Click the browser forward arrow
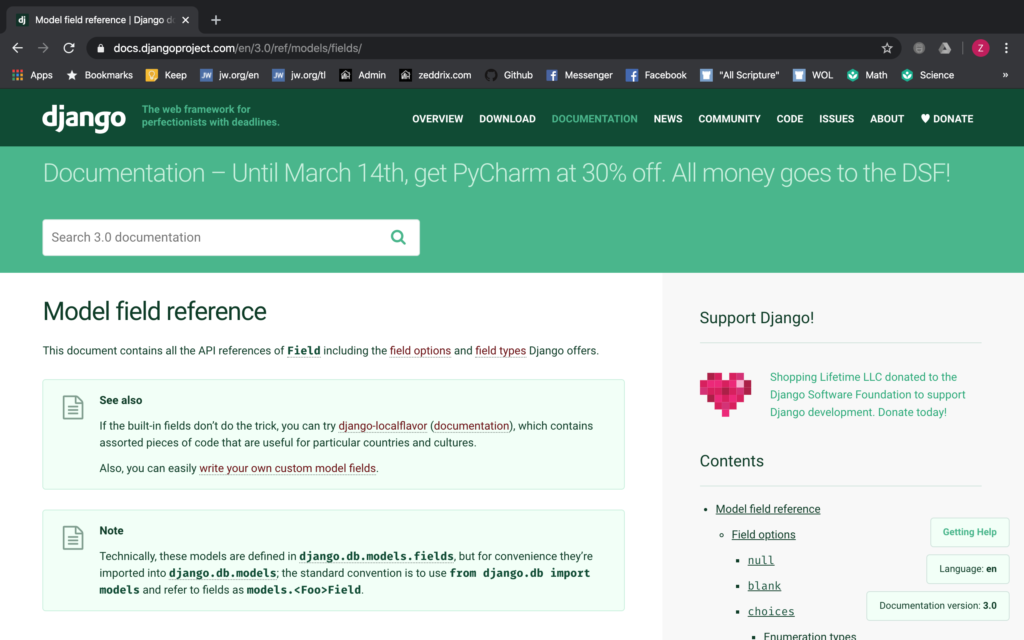 [x=43, y=48]
